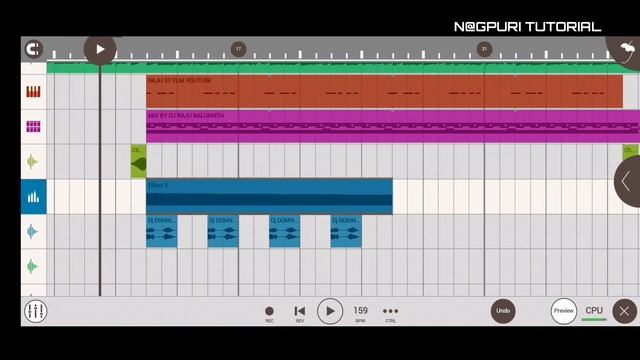This screenshot has width=640, height=360.
Task: Click the CPU meter indicator
Action: [594, 312]
